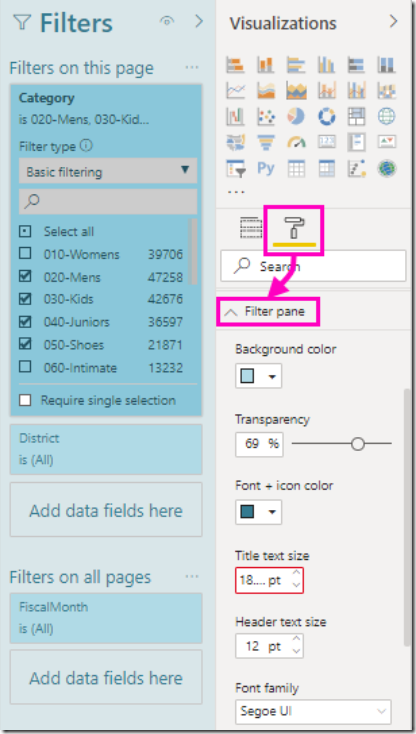Viewport: 416px width, 734px height.
Task: Select the filled map visual
Action: click(235, 142)
